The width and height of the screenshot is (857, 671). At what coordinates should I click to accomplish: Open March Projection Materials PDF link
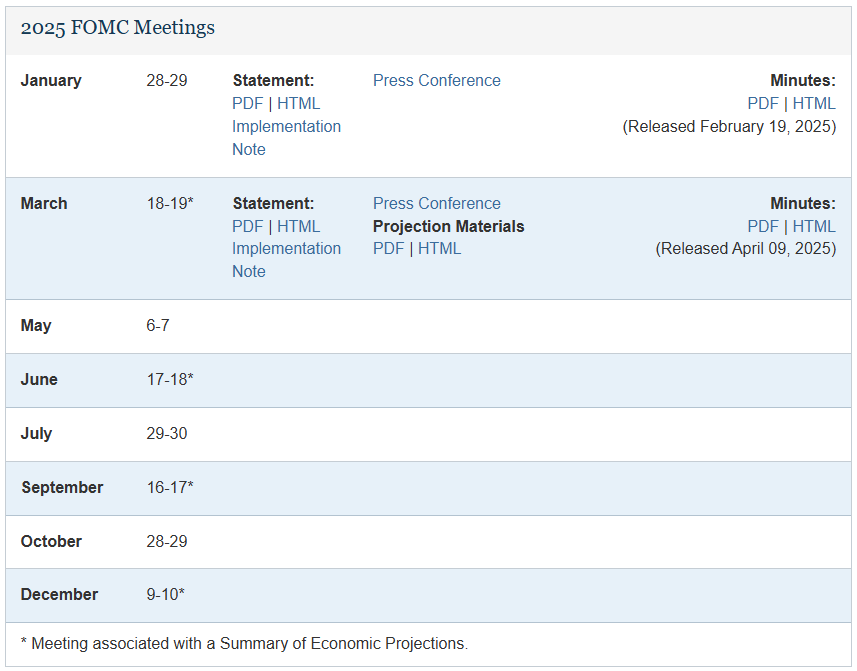pos(388,248)
